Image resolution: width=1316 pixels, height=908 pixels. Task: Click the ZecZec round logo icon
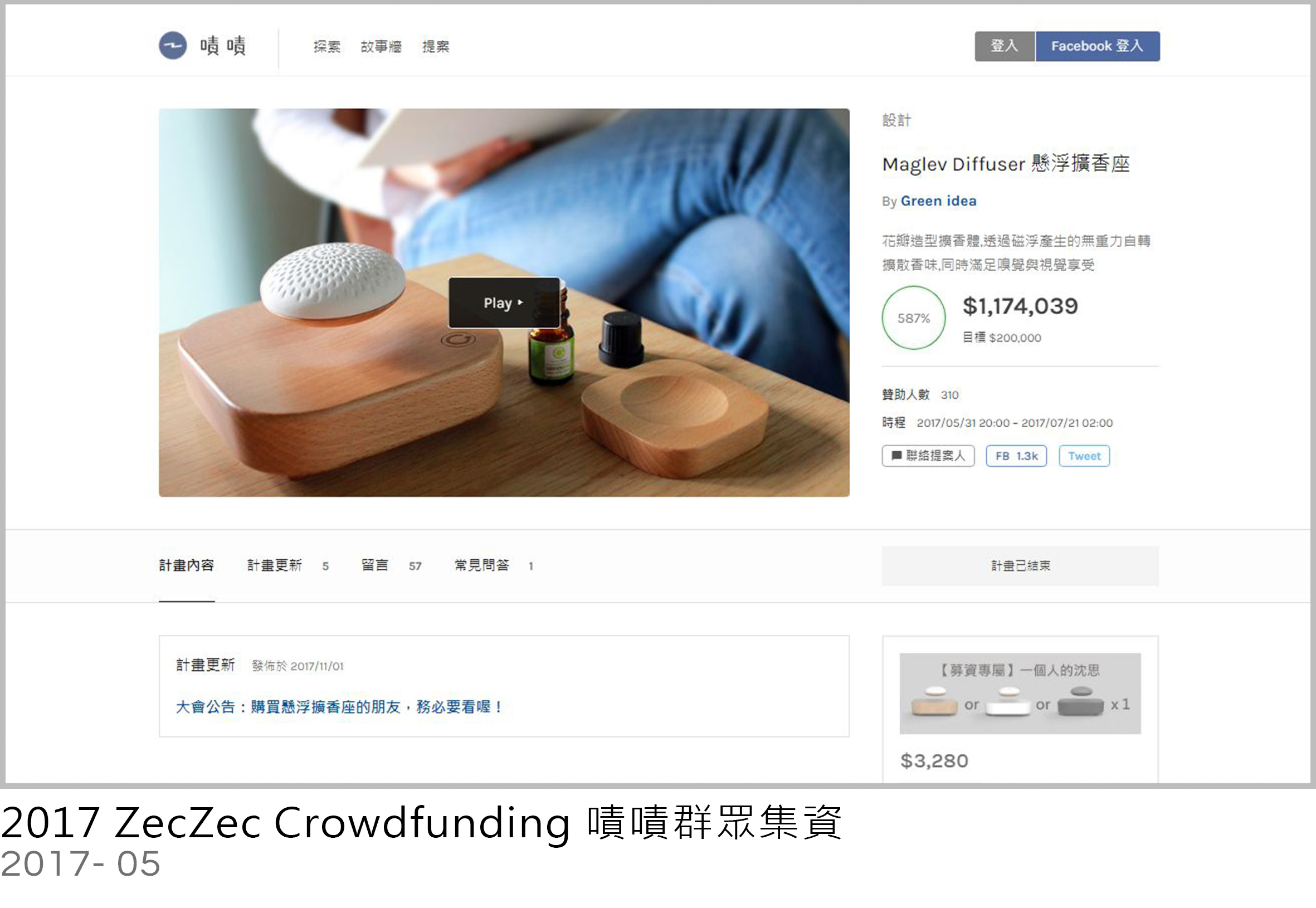tap(172, 46)
